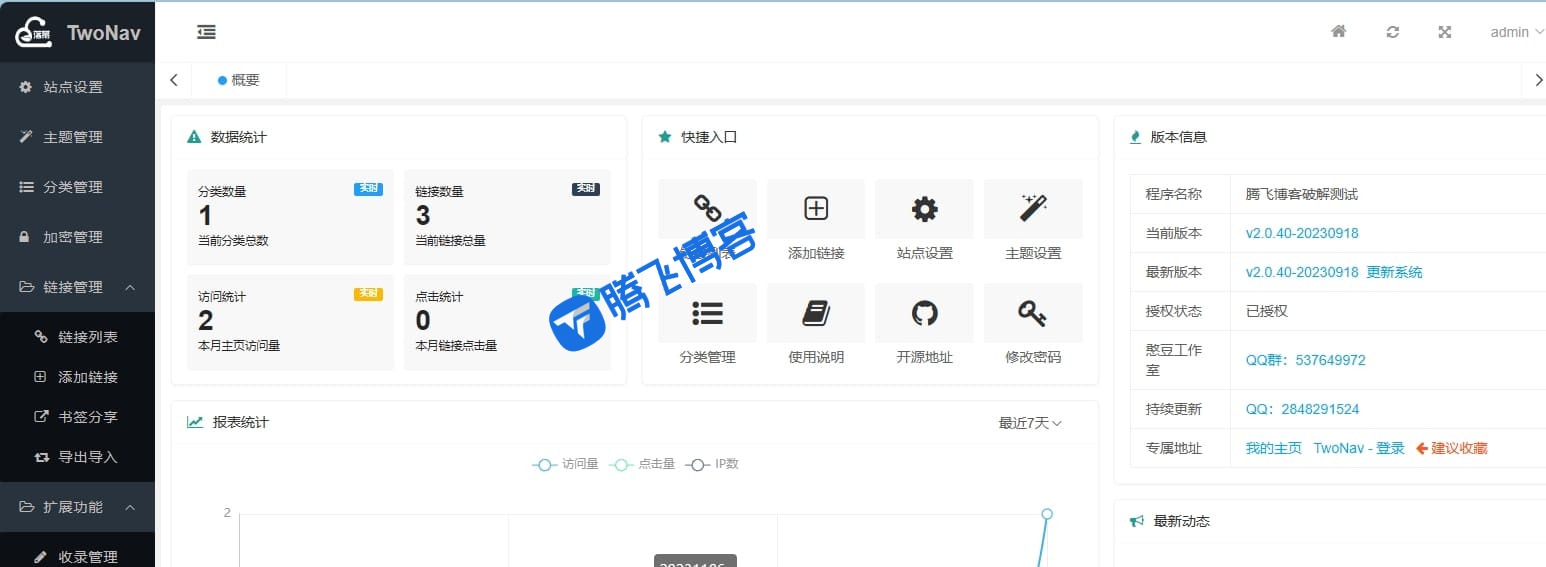Click the TwoNav logo

(x=77, y=32)
